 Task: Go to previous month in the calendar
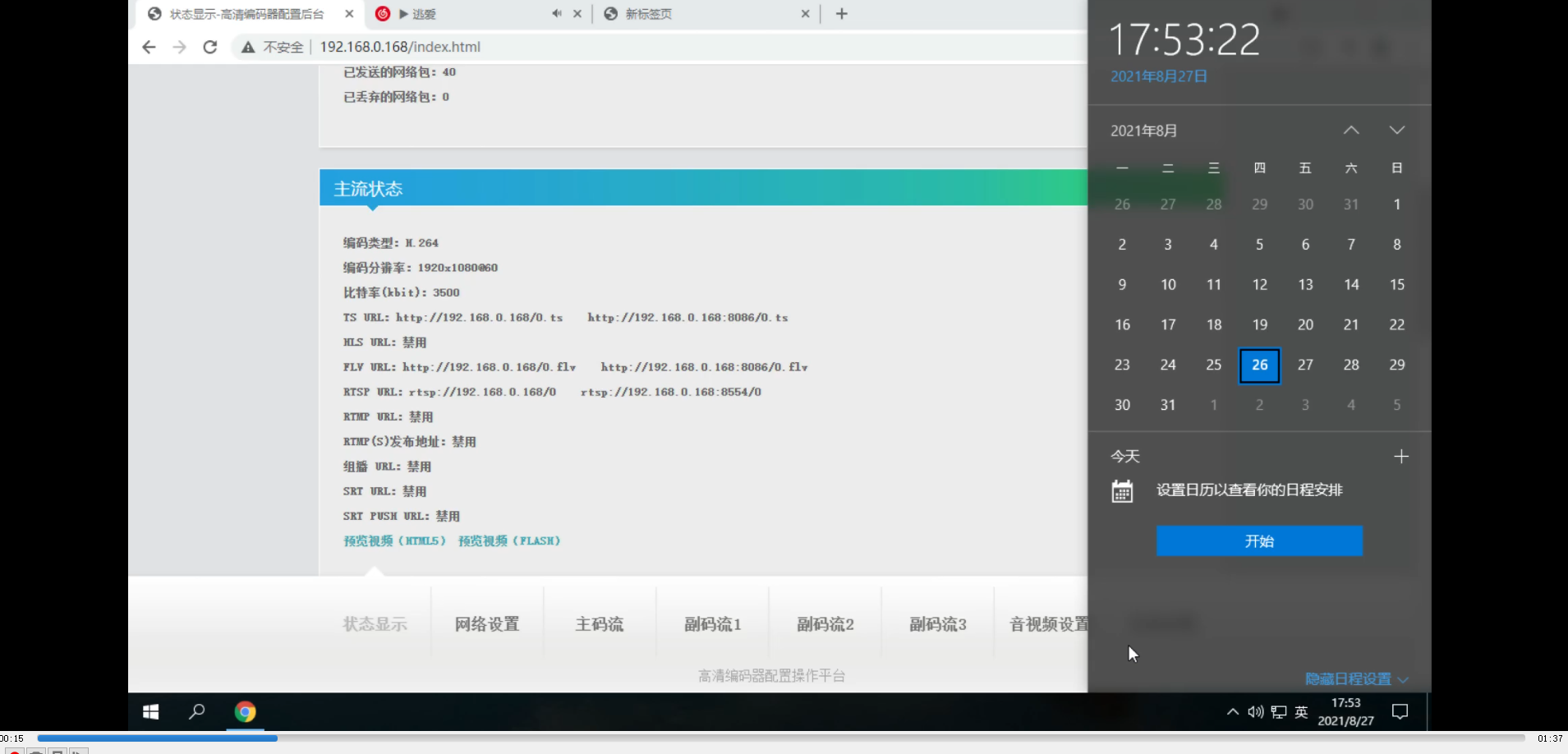click(1350, 129)
